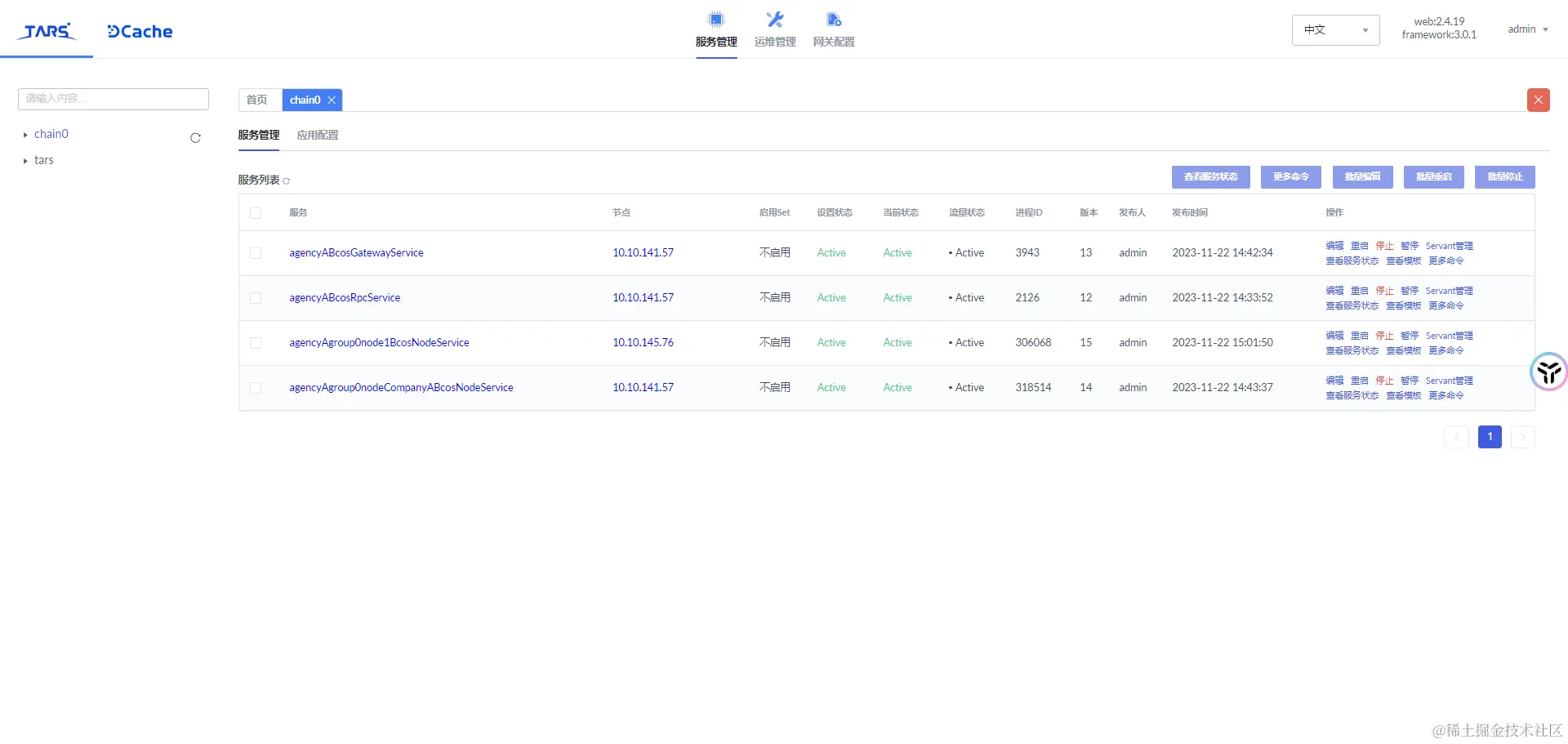
Task: Expand the chain0 tree node
Action: tap(25, 135)
